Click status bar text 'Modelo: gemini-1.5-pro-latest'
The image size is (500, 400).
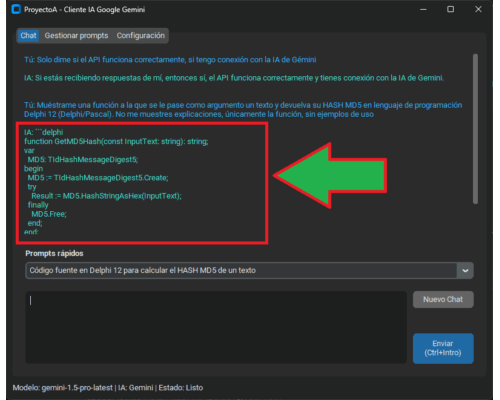click(x=63, y=388)
